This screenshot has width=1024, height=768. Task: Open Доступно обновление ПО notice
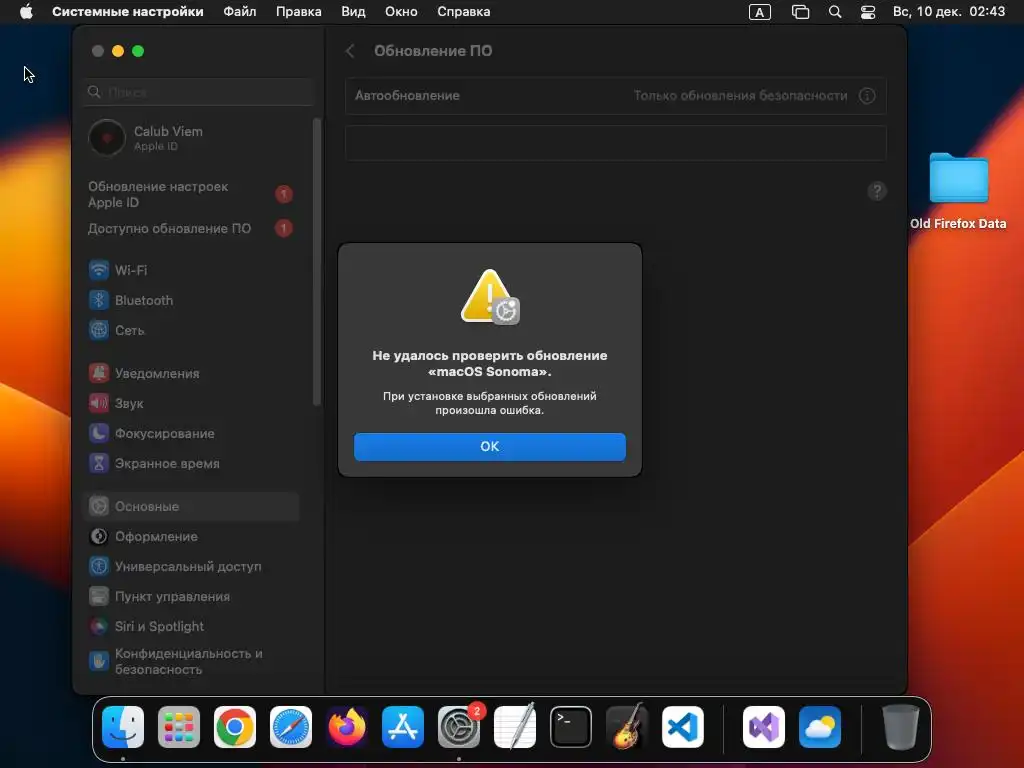click(x=191, y=229)
